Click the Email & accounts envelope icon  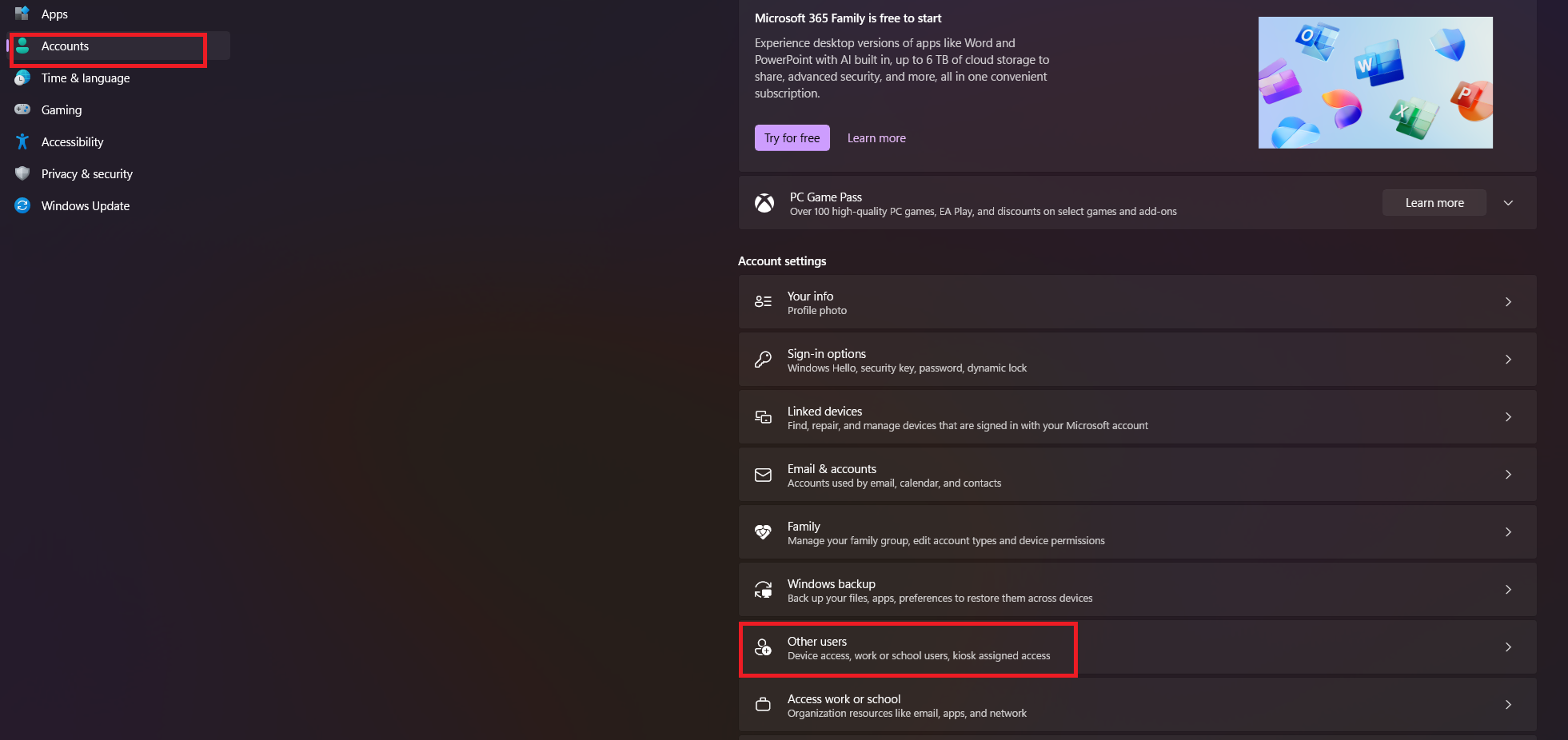(x=764, y=475)
